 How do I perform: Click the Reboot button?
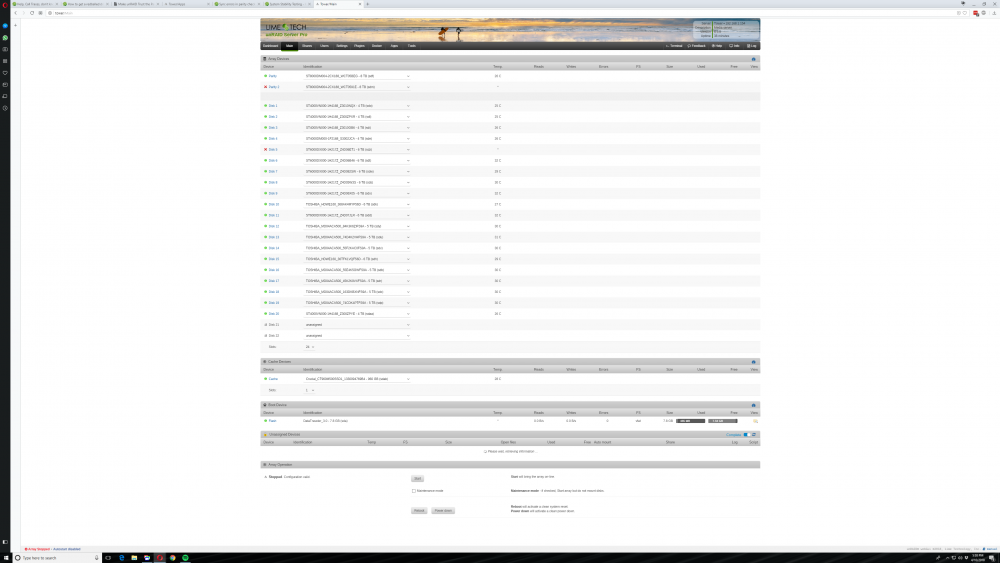tap(419, 511)
